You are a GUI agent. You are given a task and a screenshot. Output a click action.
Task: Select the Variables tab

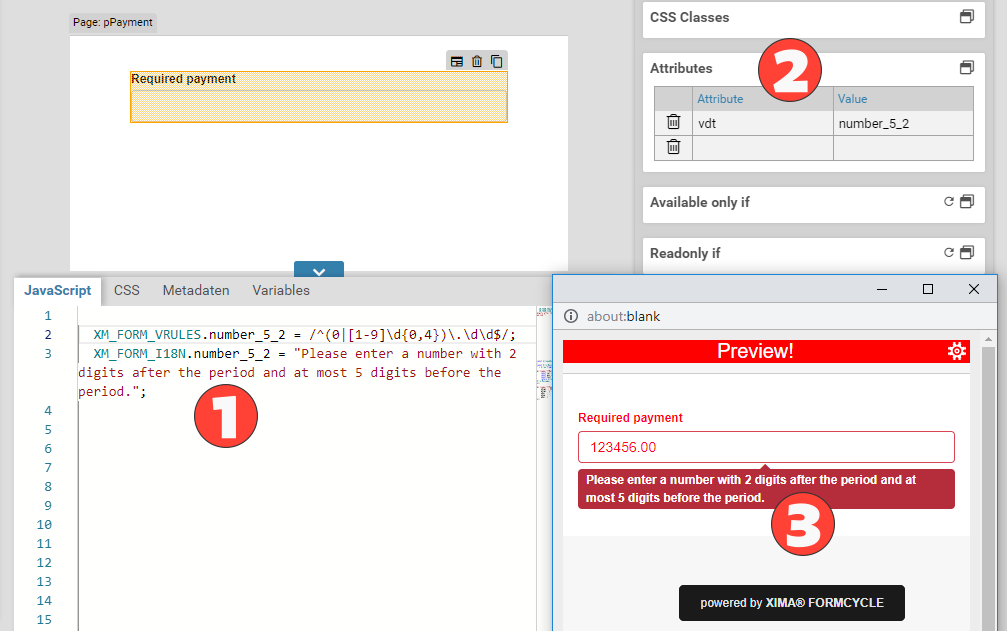pos(281,290)
